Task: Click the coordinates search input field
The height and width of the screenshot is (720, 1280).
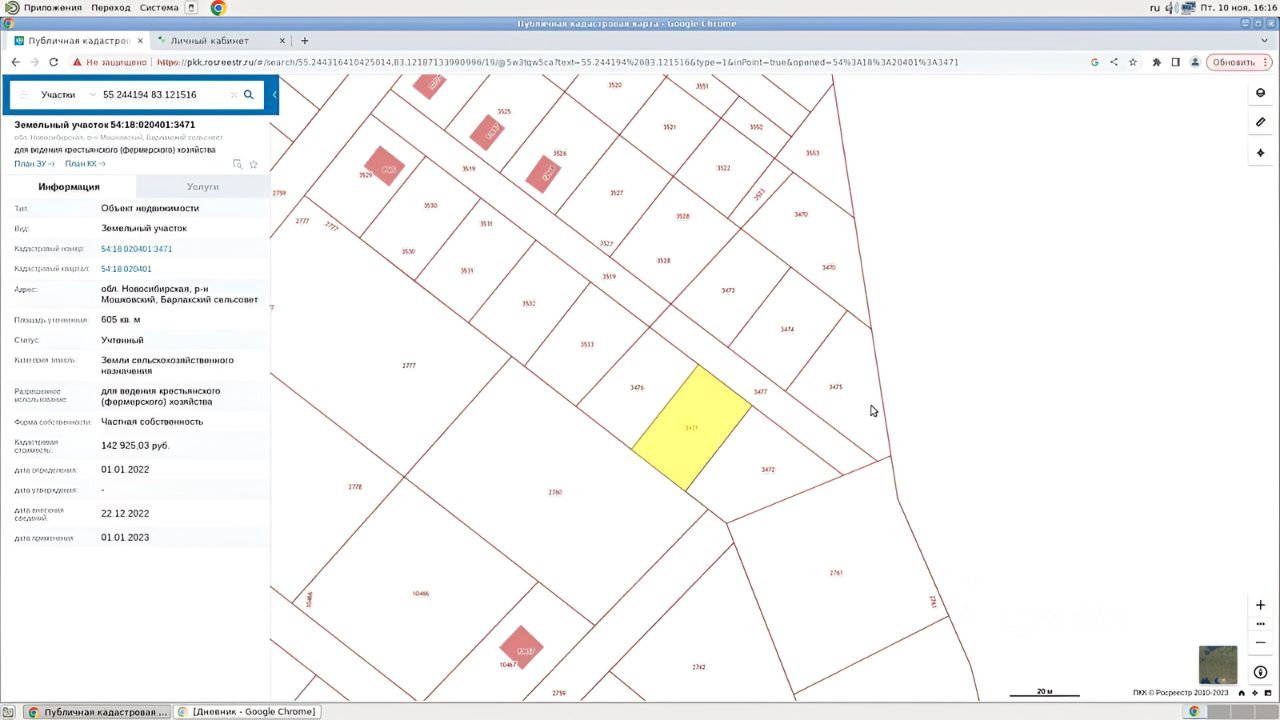Action: pyautogui.click(x=163, y=95)
